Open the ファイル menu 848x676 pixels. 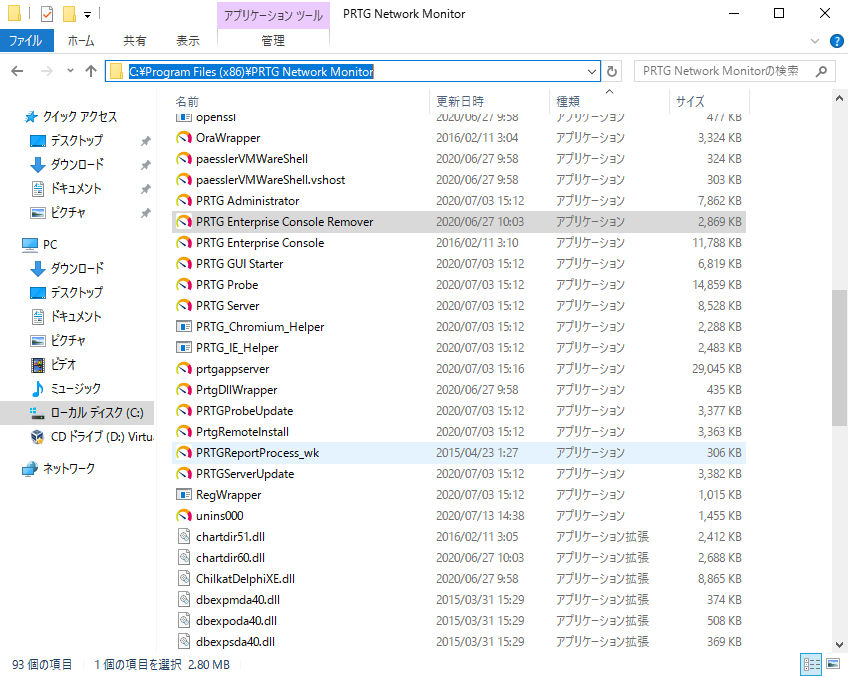tap(26, 41)
